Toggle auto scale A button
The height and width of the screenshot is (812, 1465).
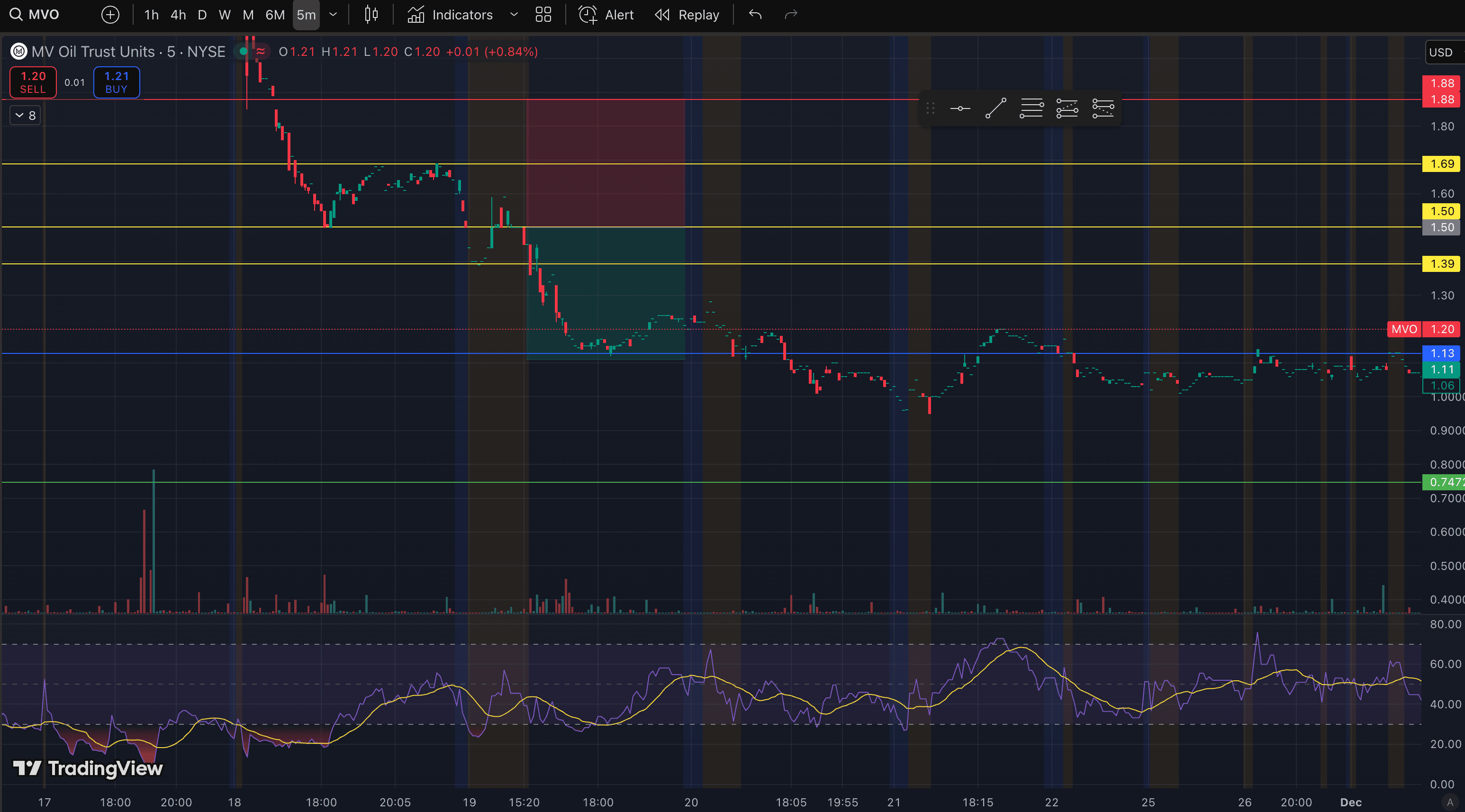1450,802
